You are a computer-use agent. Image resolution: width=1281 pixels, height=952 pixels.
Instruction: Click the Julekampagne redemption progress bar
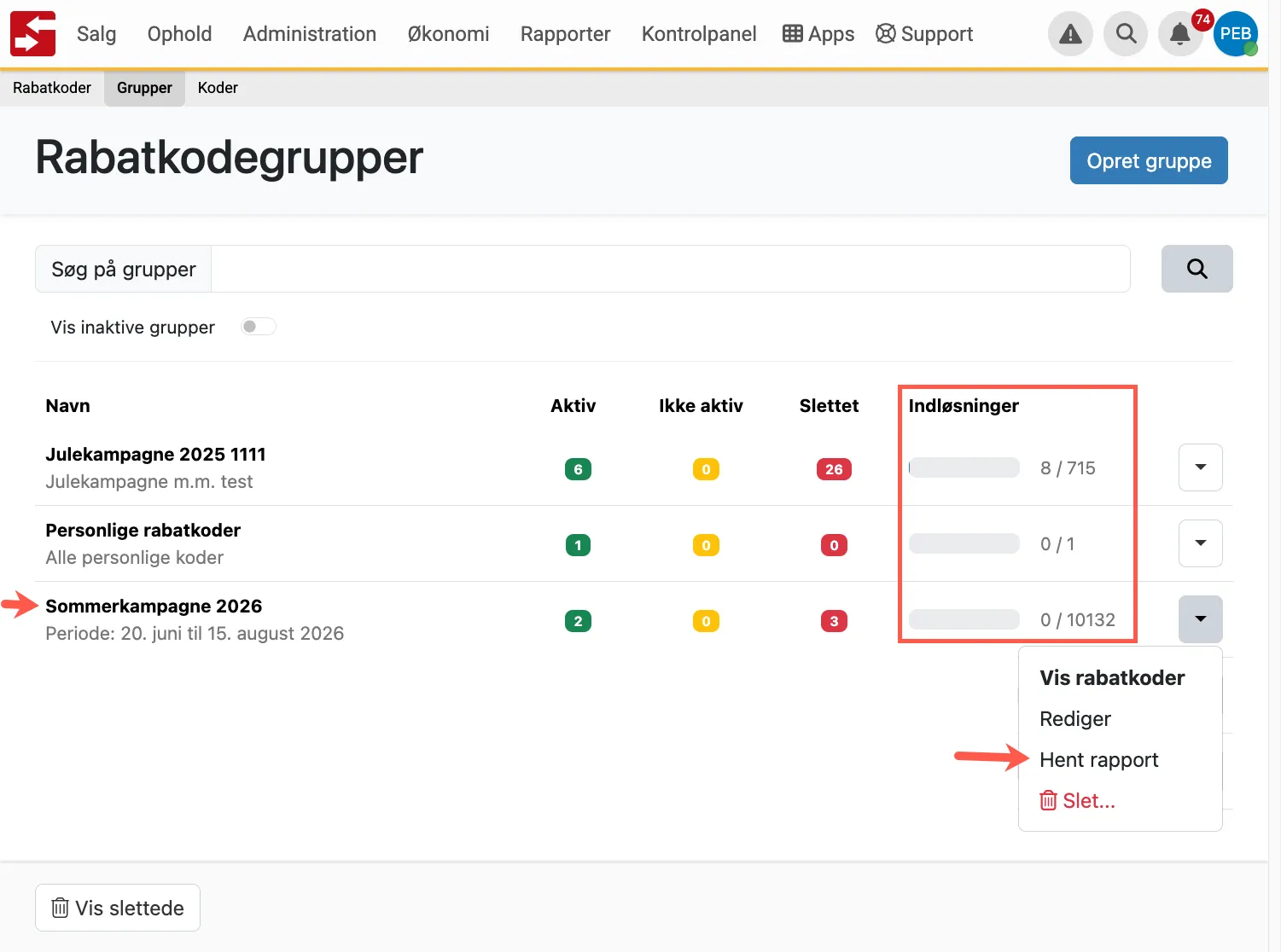(964, 467)
